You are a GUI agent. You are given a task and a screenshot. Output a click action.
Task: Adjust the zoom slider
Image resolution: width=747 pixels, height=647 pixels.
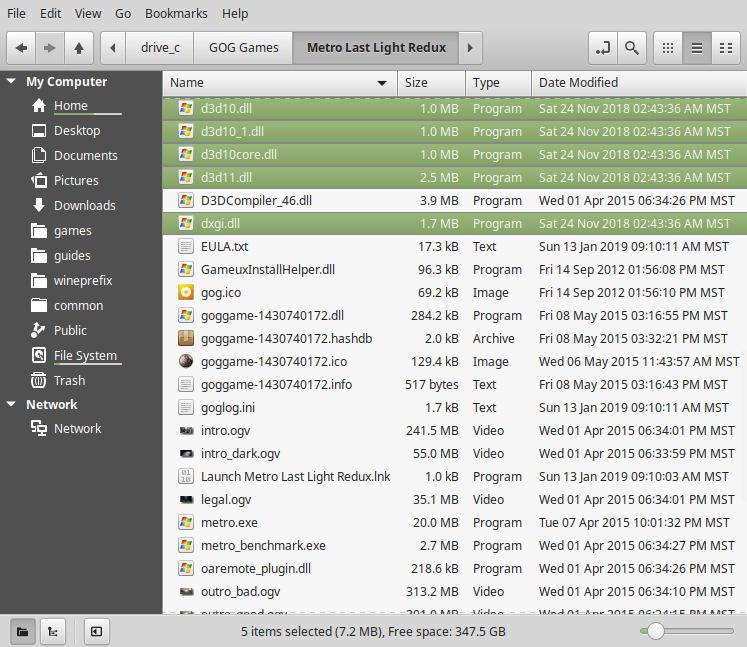pos(656,631)
